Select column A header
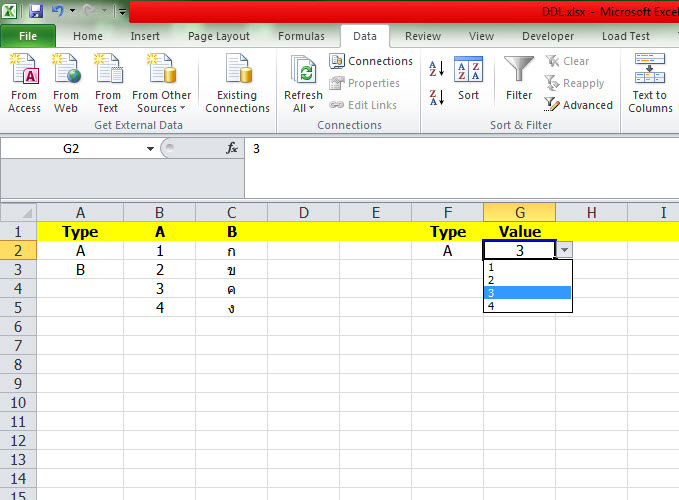 pyautogui.click(x=80, y=213)
